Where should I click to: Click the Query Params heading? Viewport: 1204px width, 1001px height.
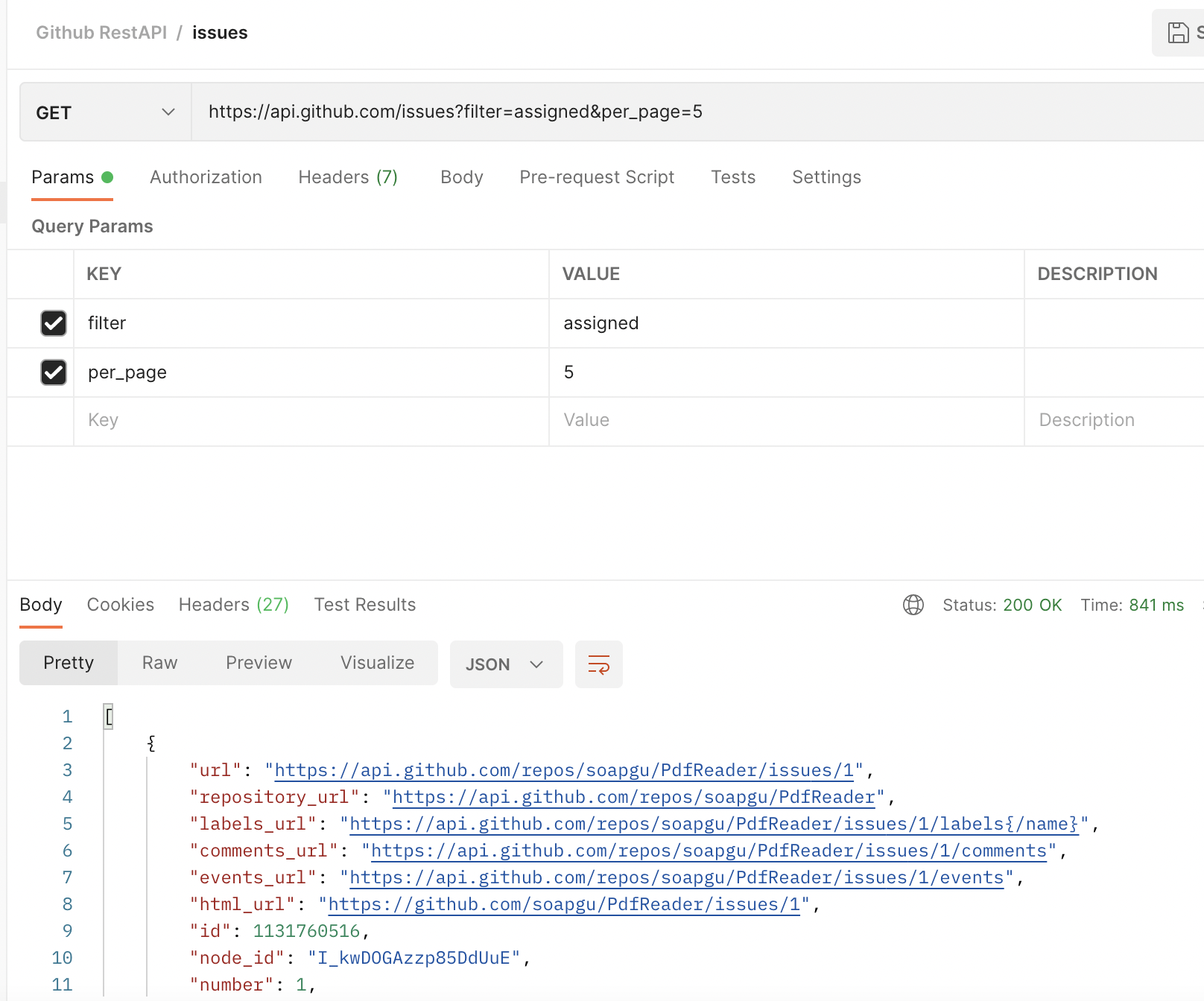coord(92,226)
